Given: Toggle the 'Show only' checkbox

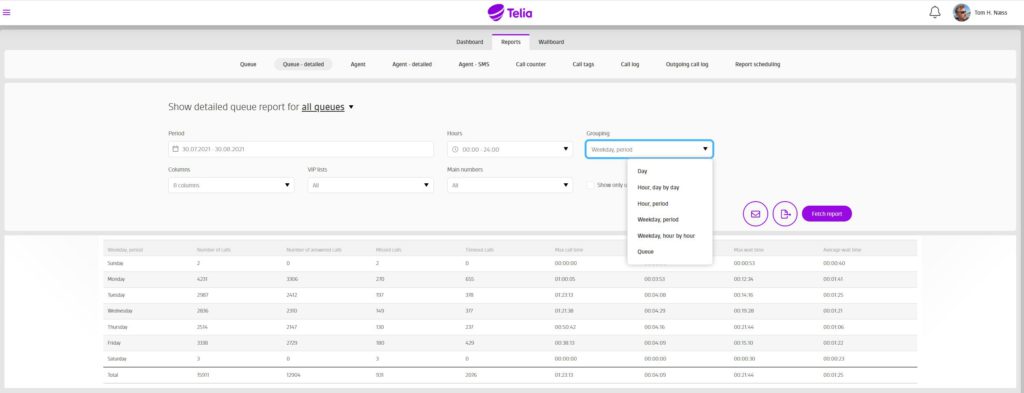Looking at the screenshot, I should pos(590,185).
